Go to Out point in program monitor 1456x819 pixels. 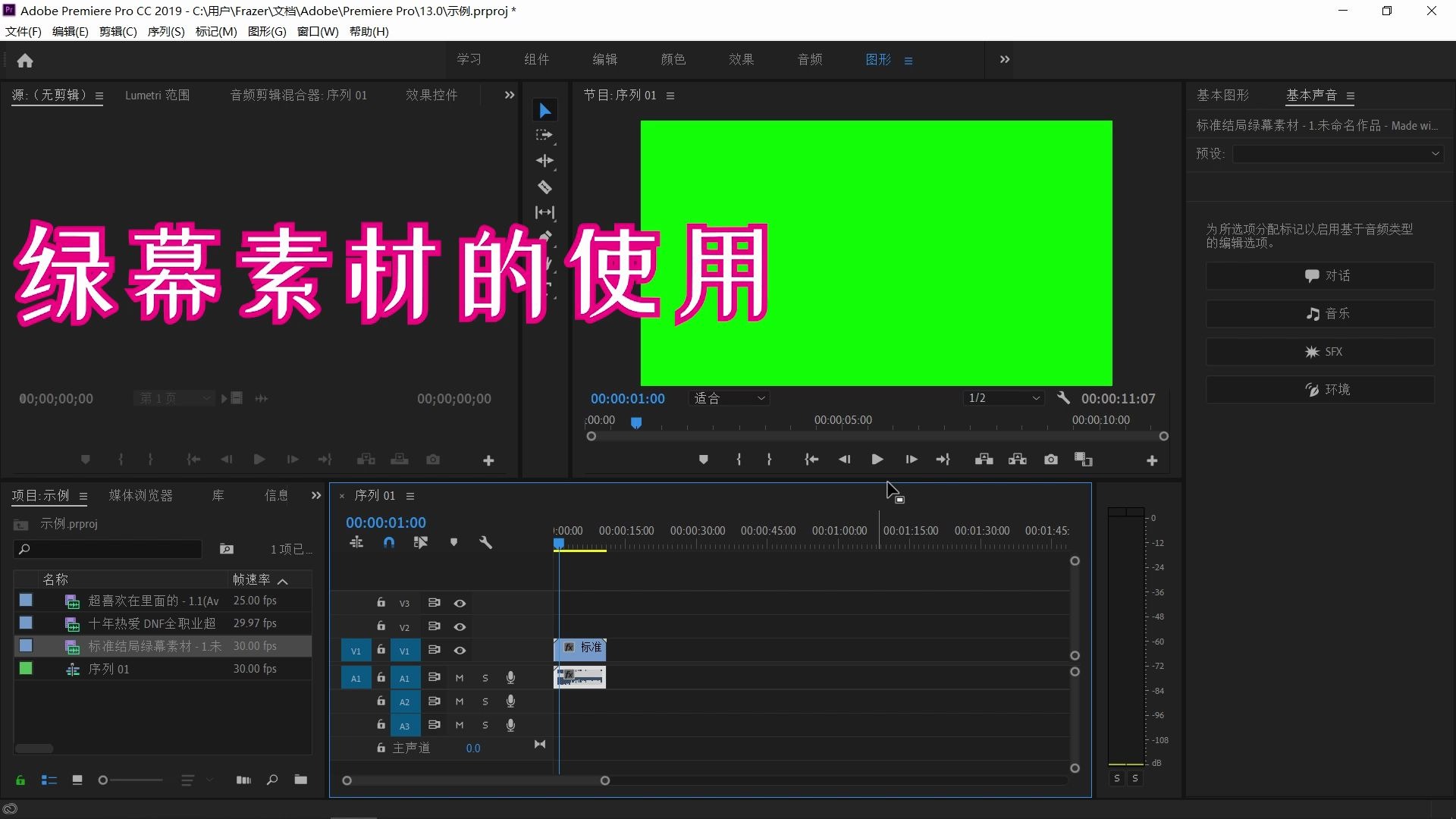coord(943,460)
